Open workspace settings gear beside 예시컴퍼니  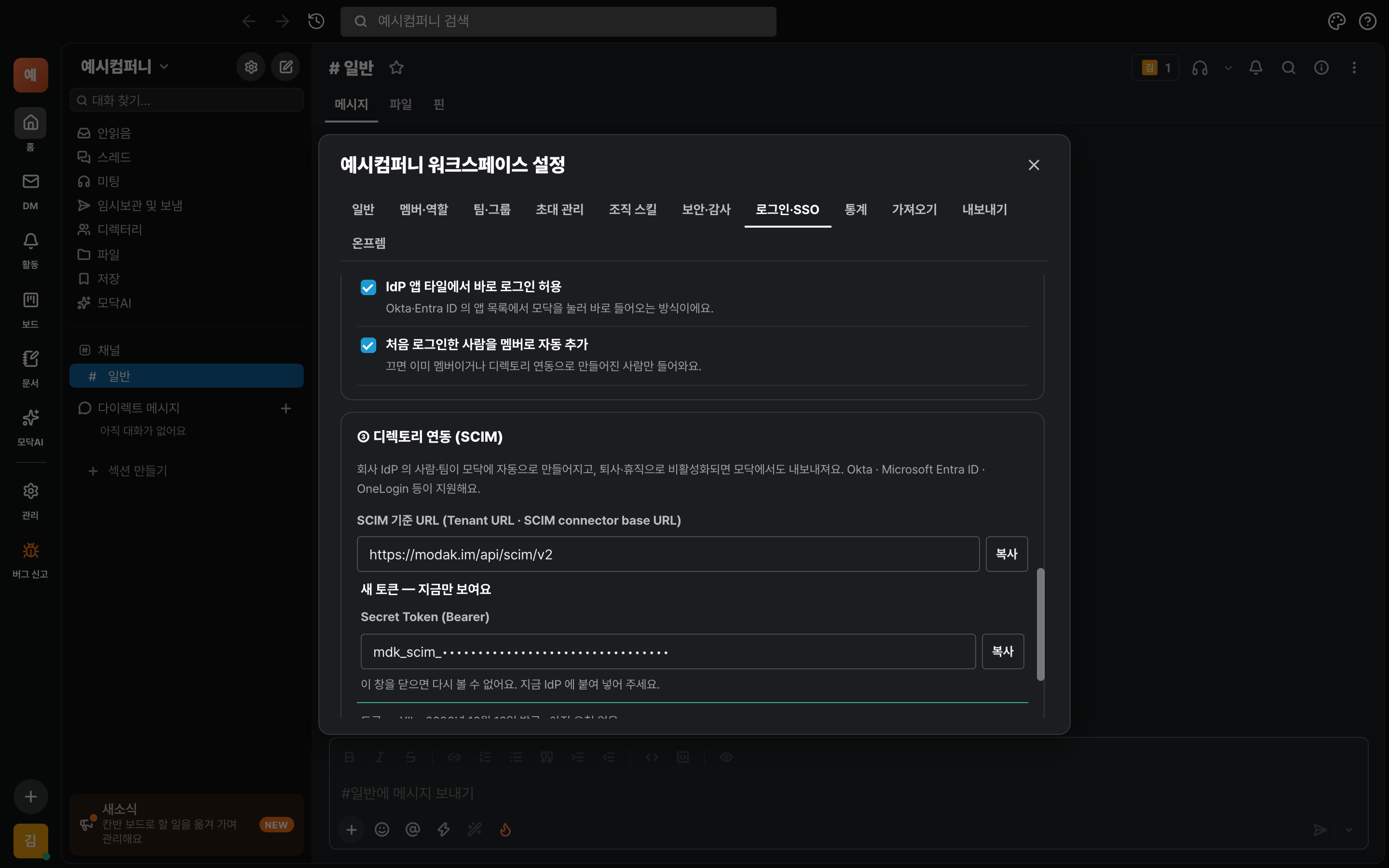tap(251, 67)
